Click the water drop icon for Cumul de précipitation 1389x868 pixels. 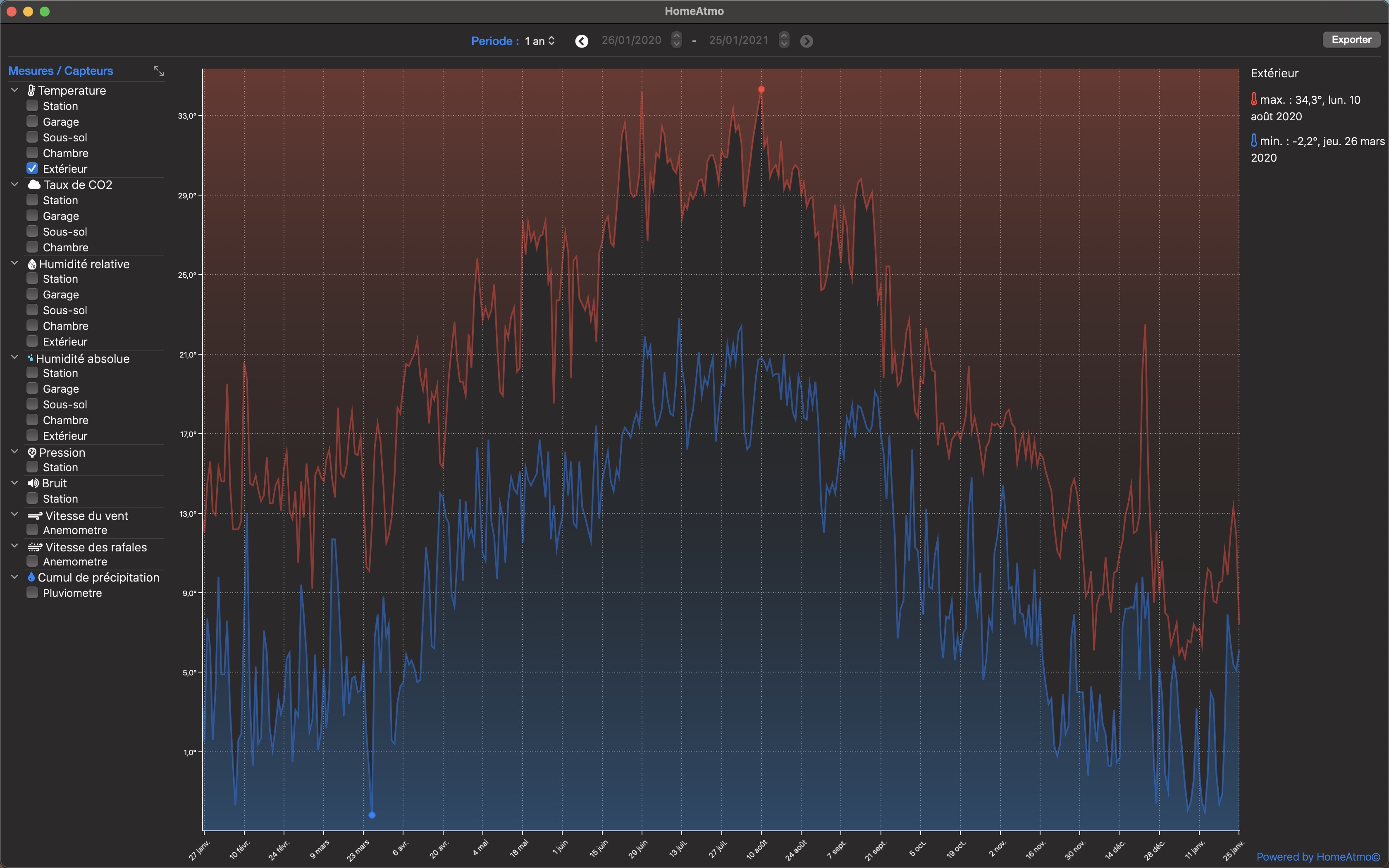31,577
